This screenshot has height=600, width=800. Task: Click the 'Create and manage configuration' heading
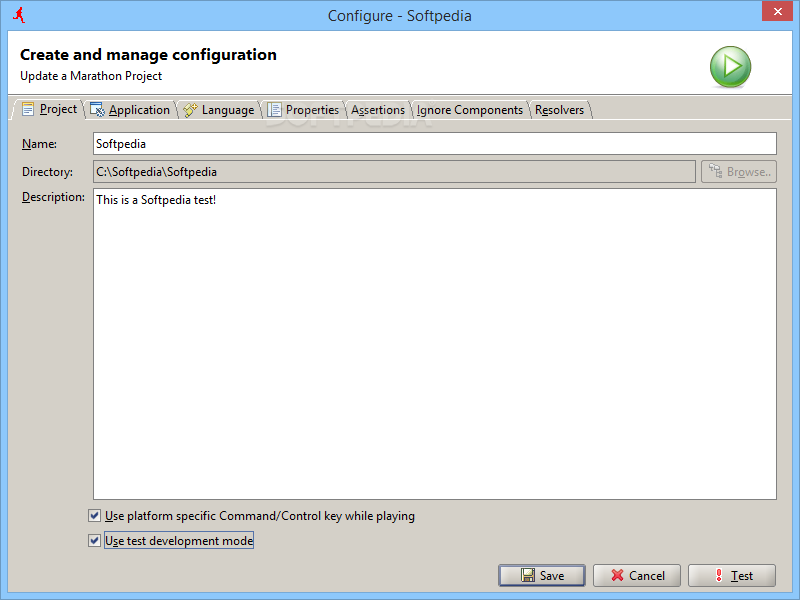(x=148, y=55)
